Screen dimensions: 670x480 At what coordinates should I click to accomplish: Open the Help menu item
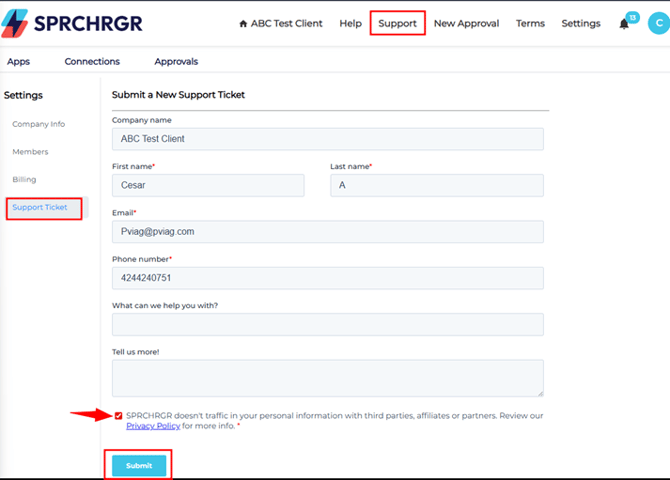(x=350, y=23)
